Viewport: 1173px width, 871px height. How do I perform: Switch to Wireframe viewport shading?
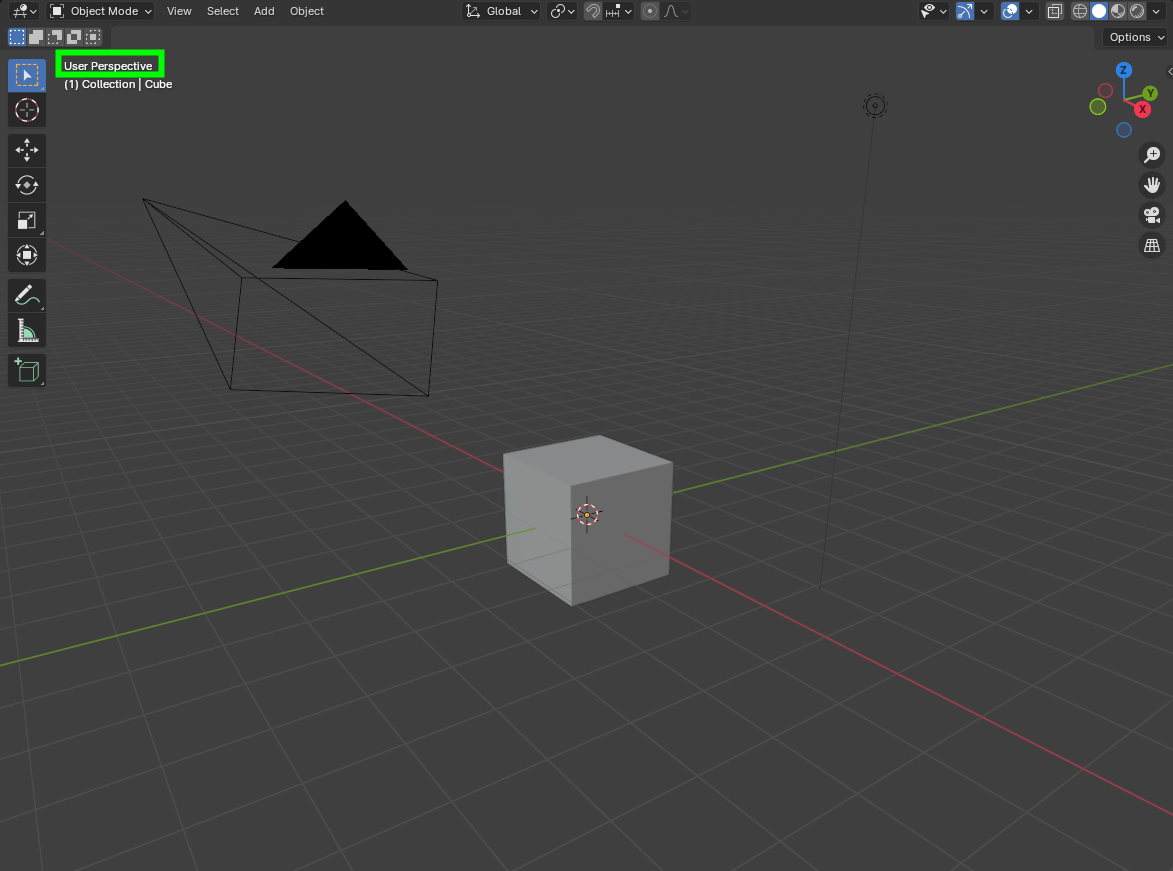1079,11
